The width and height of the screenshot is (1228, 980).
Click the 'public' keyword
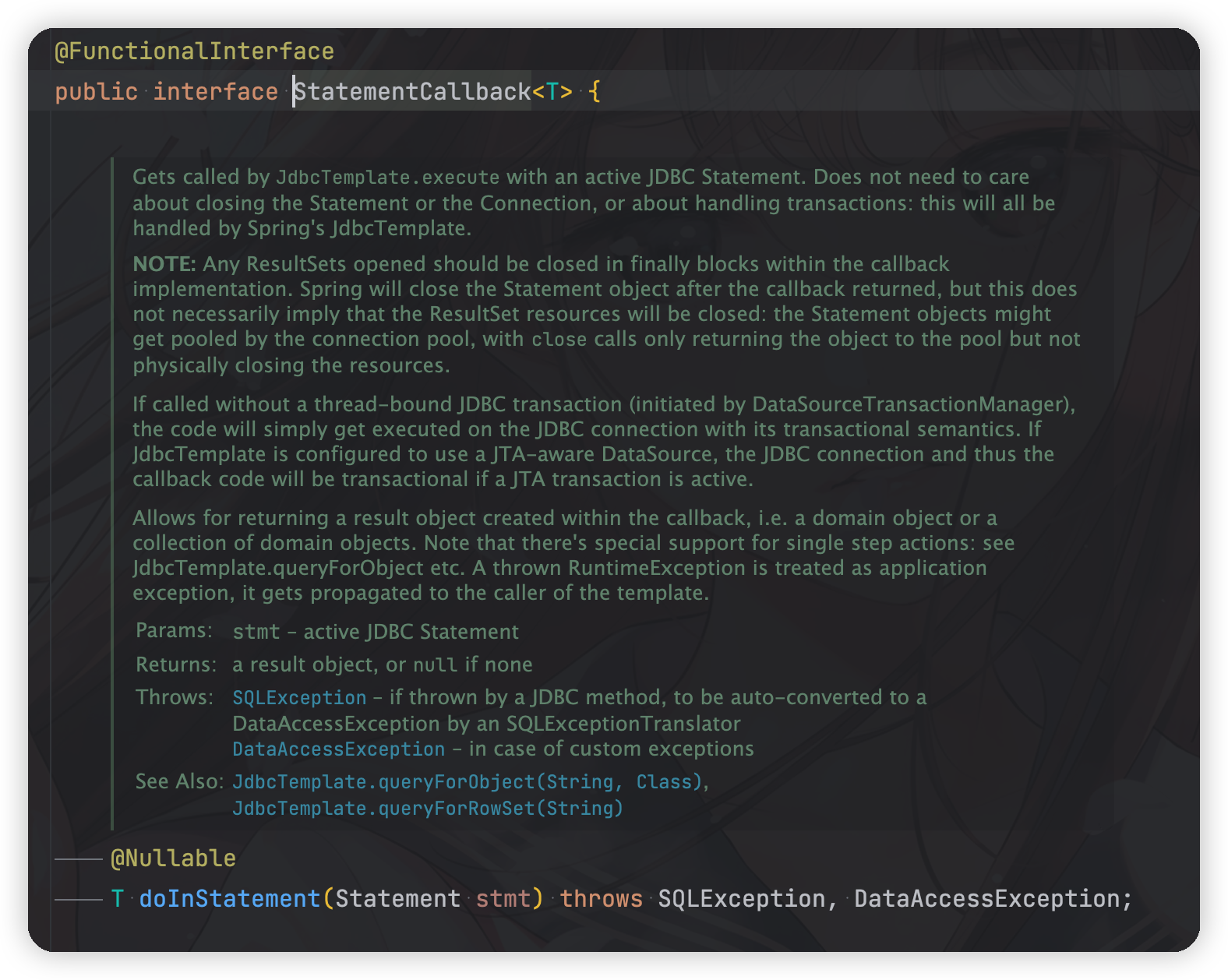96,92
